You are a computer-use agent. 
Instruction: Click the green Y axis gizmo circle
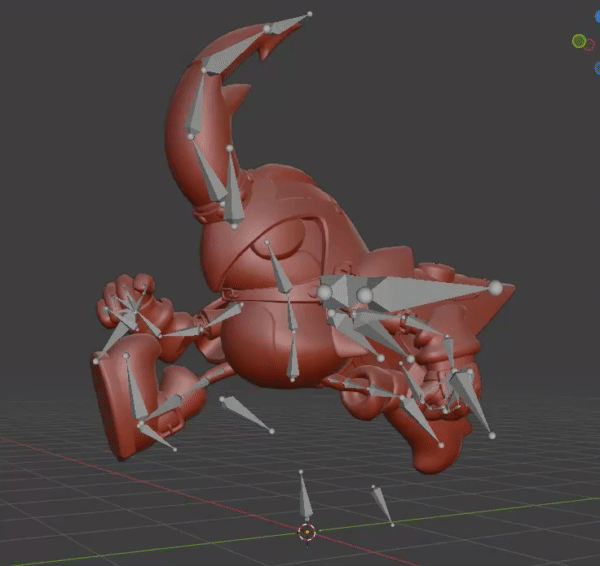click(x=579, y=41)
